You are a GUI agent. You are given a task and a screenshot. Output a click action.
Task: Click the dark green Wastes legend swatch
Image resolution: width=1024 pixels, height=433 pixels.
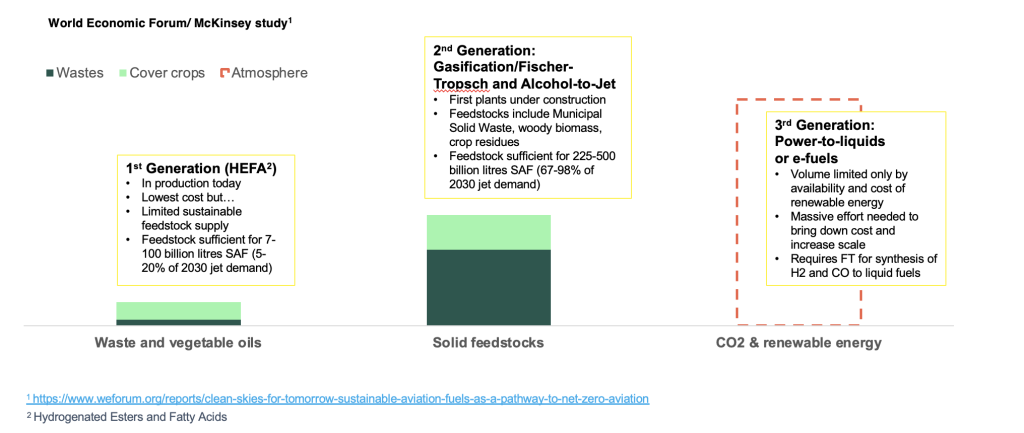pyautogui.click(x=50, y=73)
